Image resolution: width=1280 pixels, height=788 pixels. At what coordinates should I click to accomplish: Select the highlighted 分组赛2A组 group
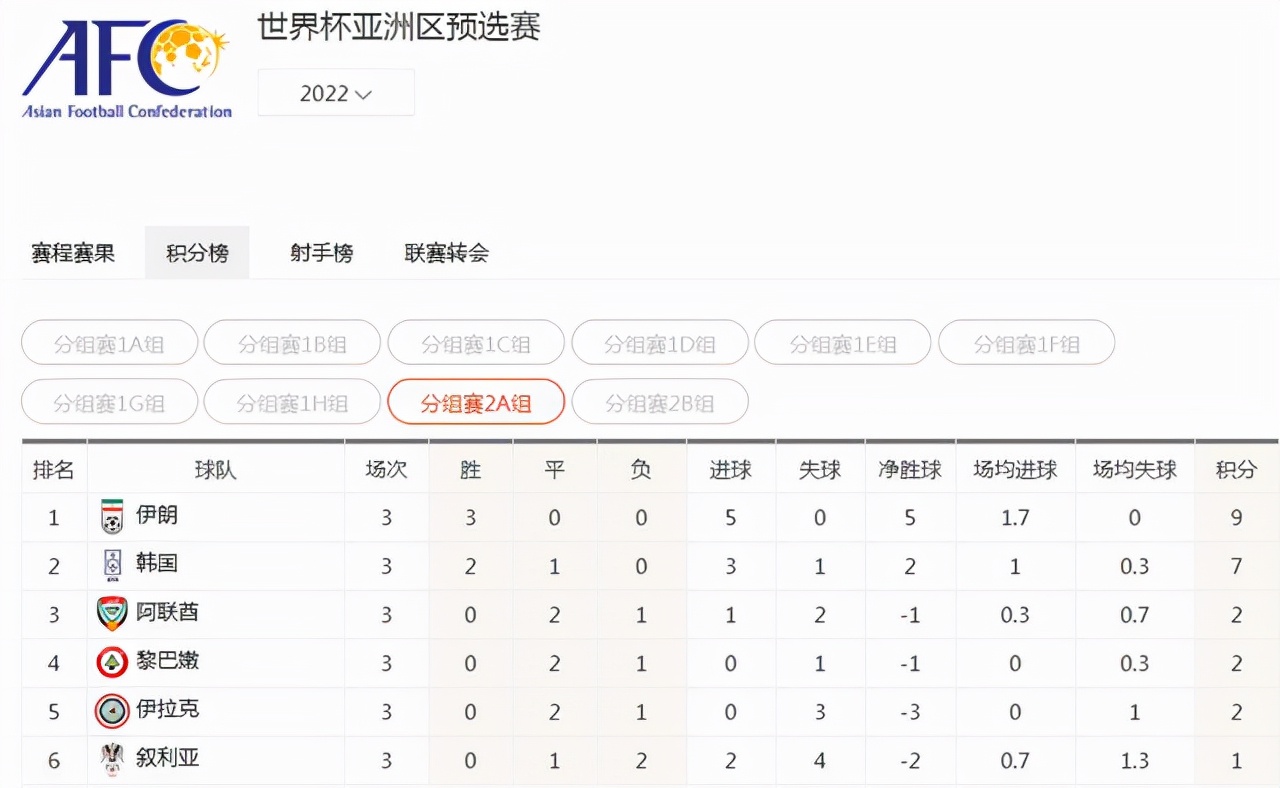[476, 403]
